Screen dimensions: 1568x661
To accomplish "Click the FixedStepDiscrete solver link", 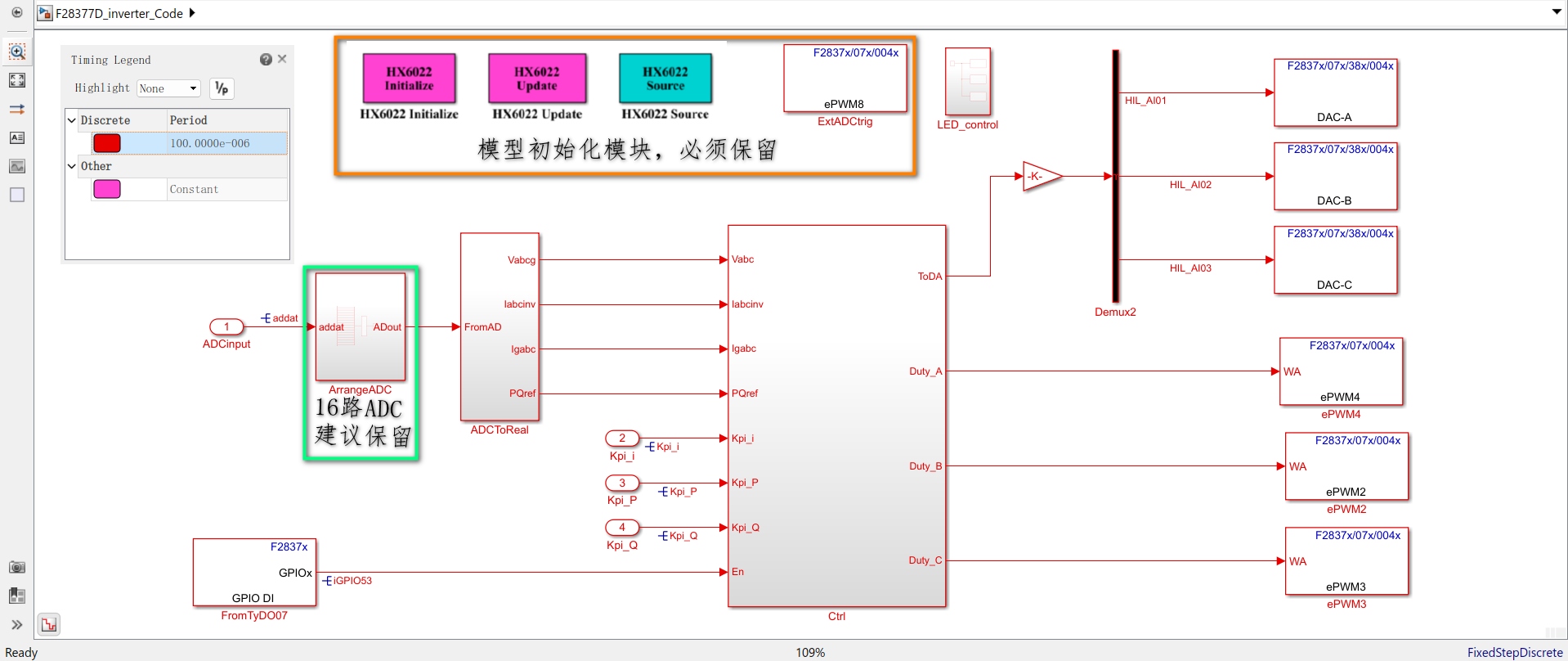I will [1514, 652].
